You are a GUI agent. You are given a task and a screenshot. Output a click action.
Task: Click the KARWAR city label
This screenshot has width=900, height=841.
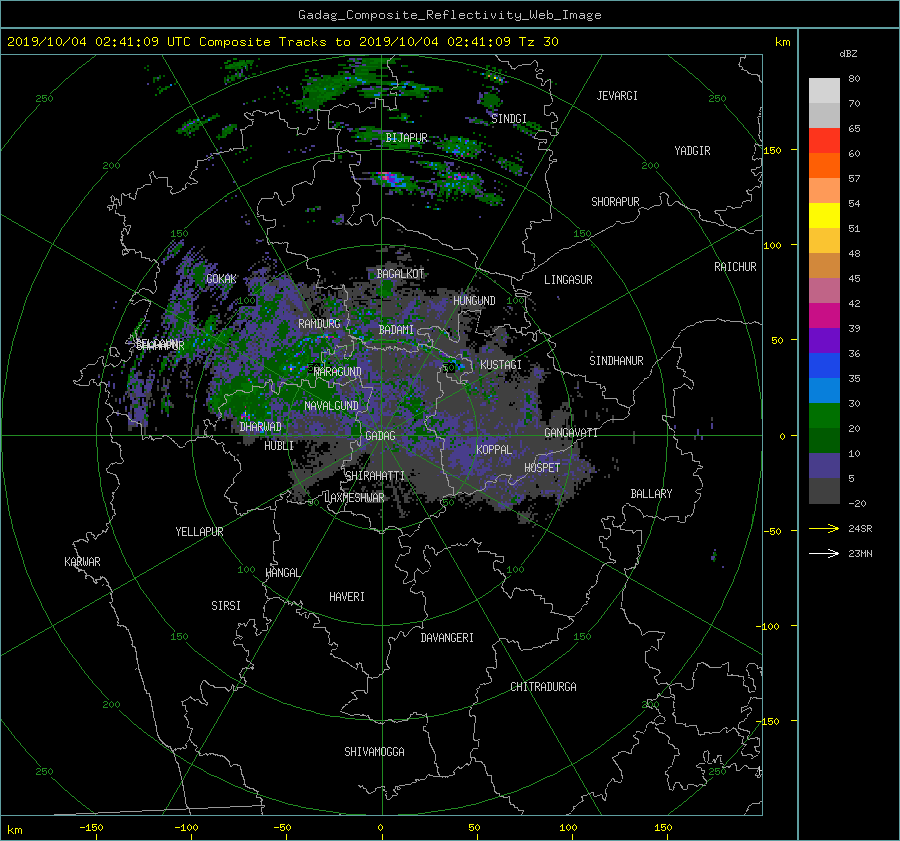coord(82,562)
